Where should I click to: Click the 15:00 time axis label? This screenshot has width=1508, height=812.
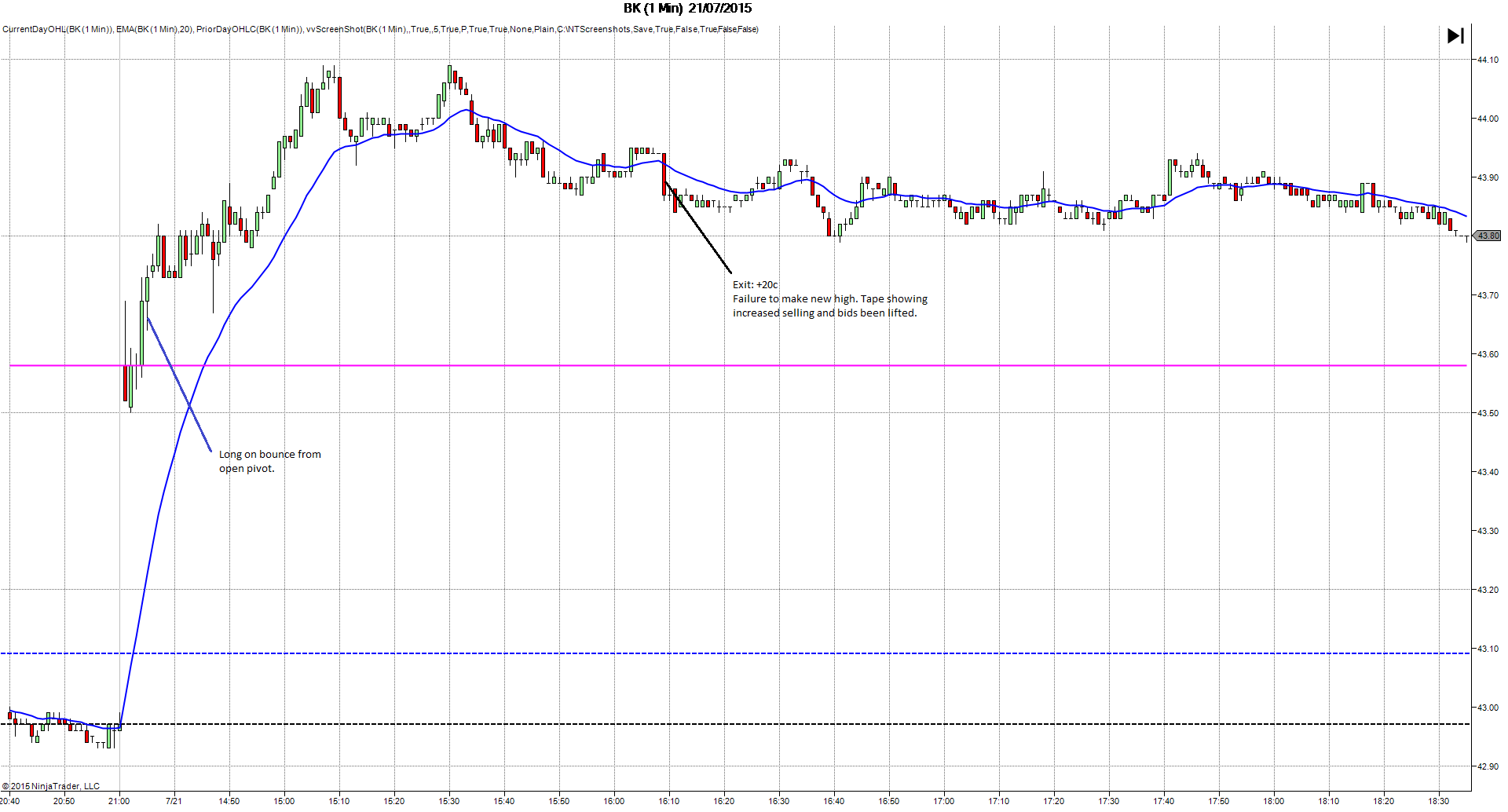pos(284,801)
